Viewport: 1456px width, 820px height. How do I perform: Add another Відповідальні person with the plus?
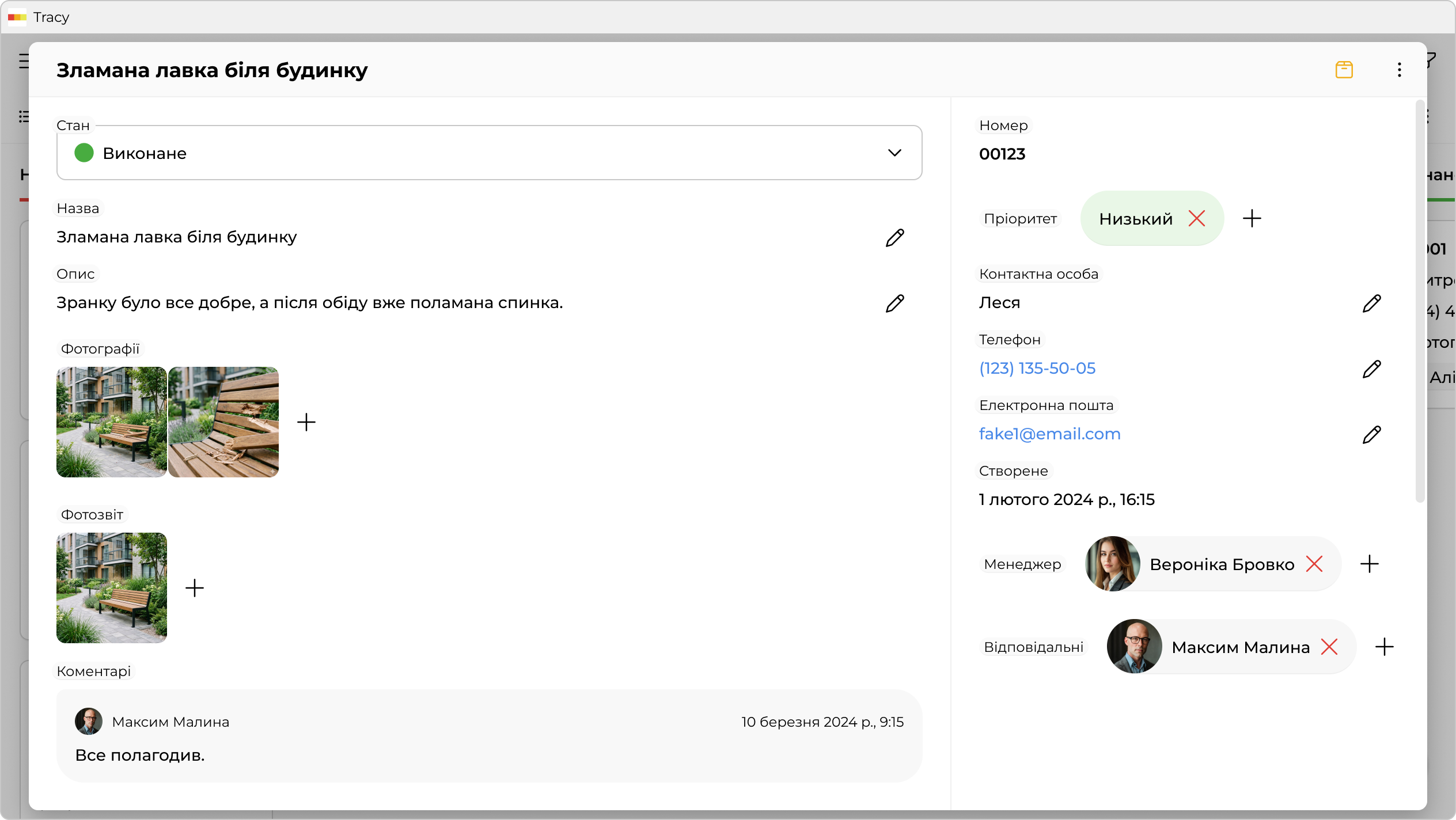pos(1385,647)
